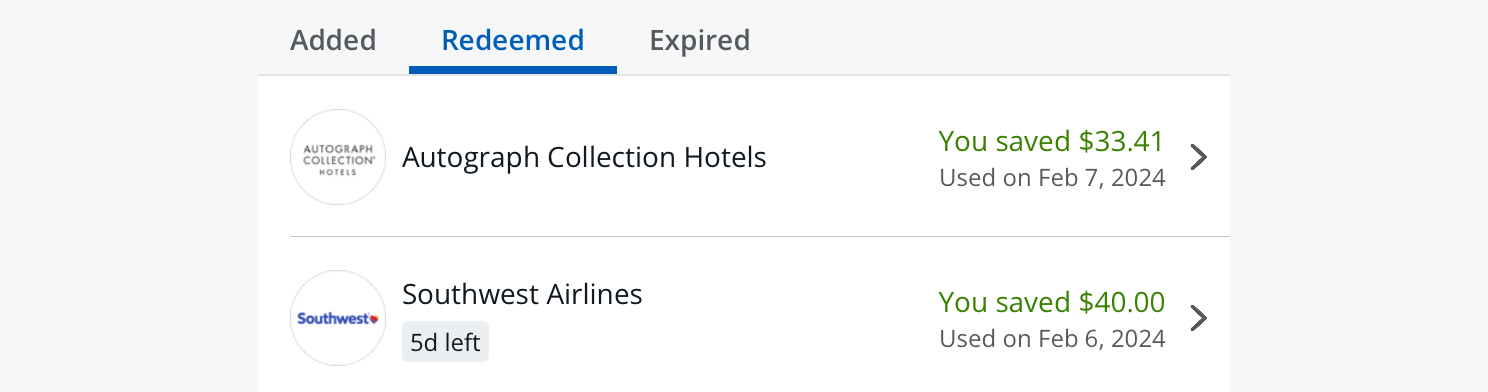This screenshot has height=392, width=1488.
Task: Expand the Southwest Airlines offer chevron
Action: (1199, 318)
